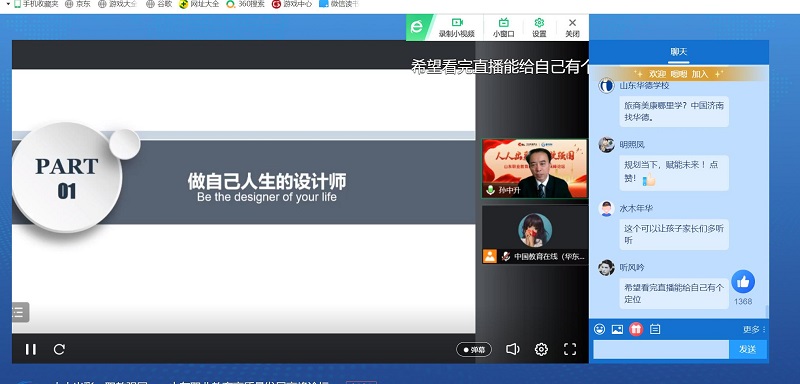Reload the stream with the refresh icon

point(59,349)
